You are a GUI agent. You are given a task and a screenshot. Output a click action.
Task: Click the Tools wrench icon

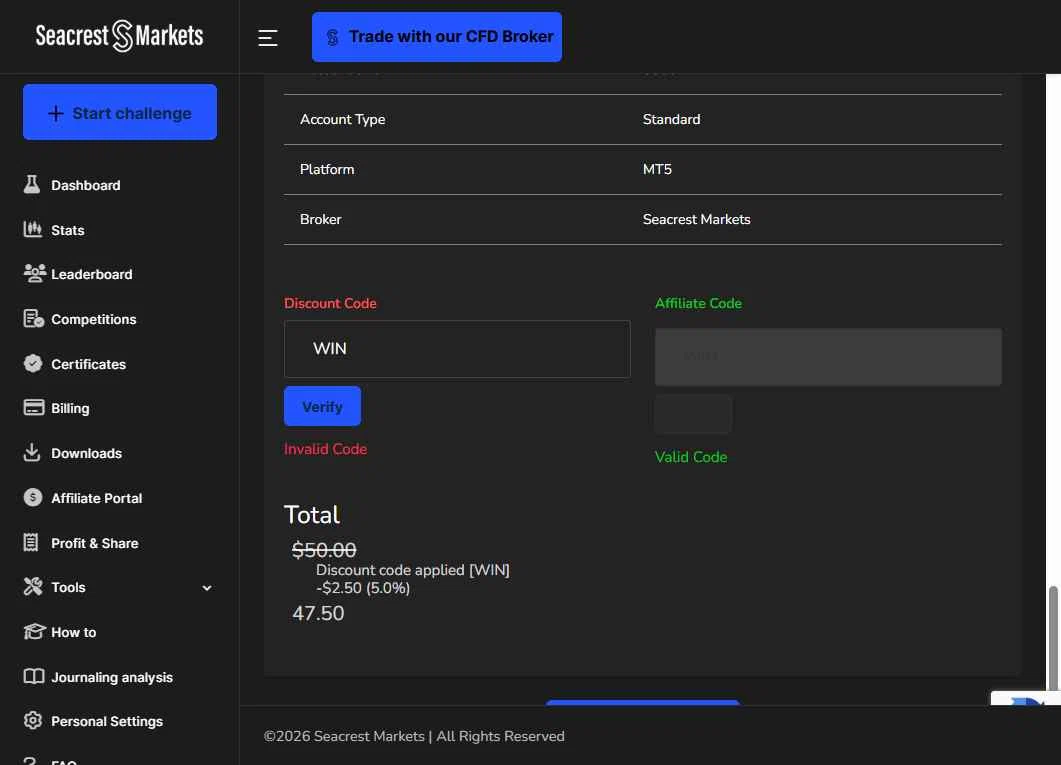(x=32, y=586)
